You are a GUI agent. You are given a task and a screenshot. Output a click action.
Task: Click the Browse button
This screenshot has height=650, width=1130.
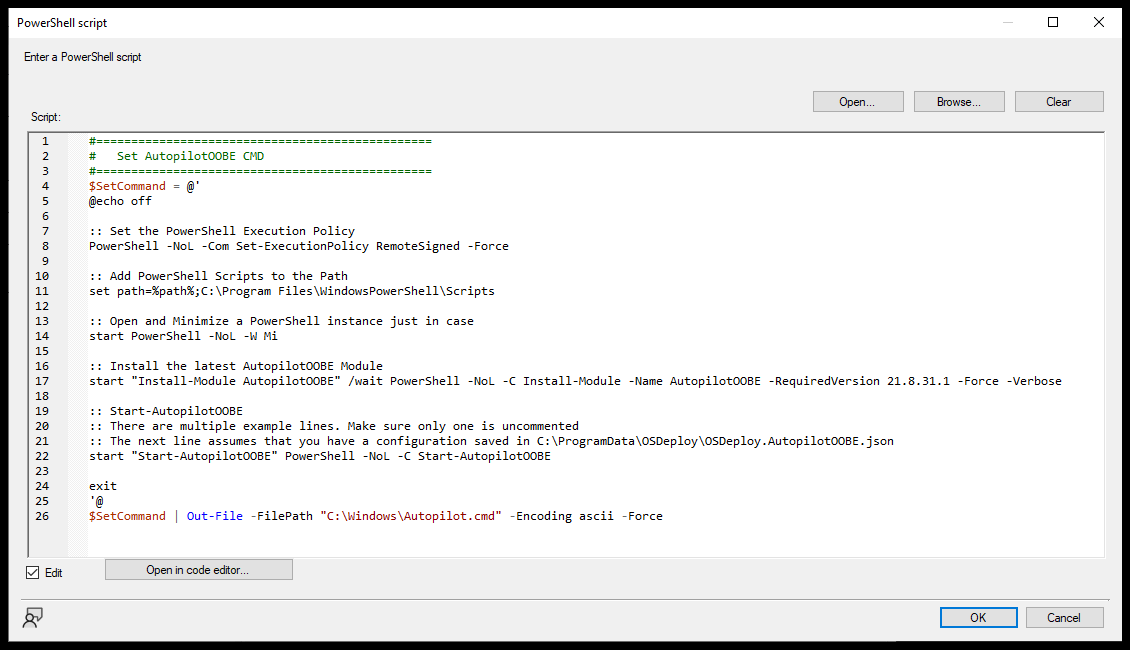958,101
